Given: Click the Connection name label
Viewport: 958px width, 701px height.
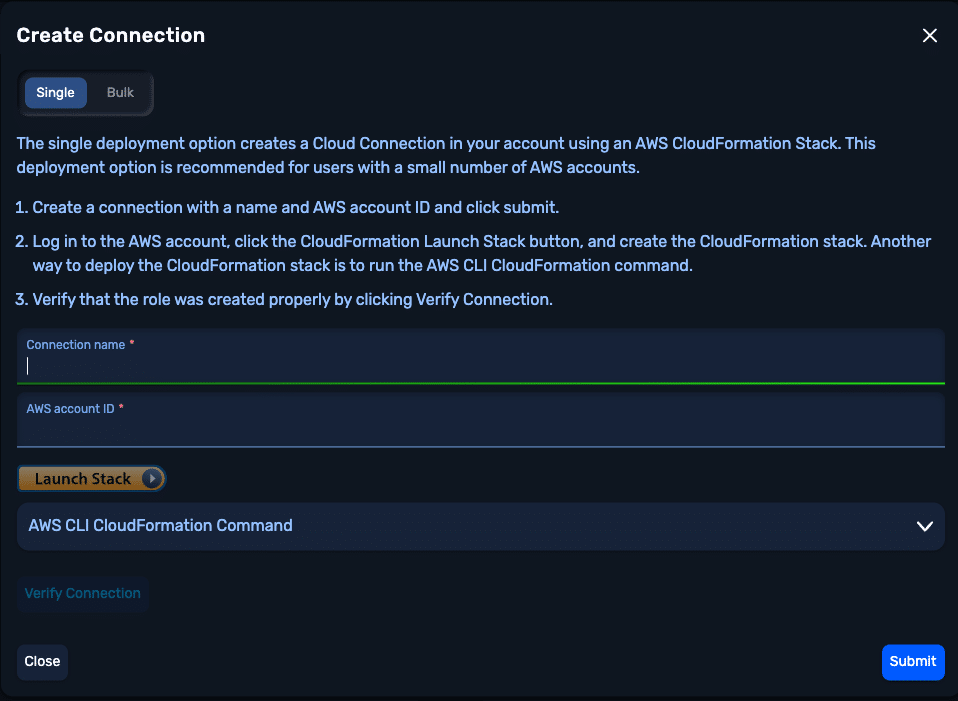Looking at the screenshot, I should pyautogui.click(x=76, y=345).
